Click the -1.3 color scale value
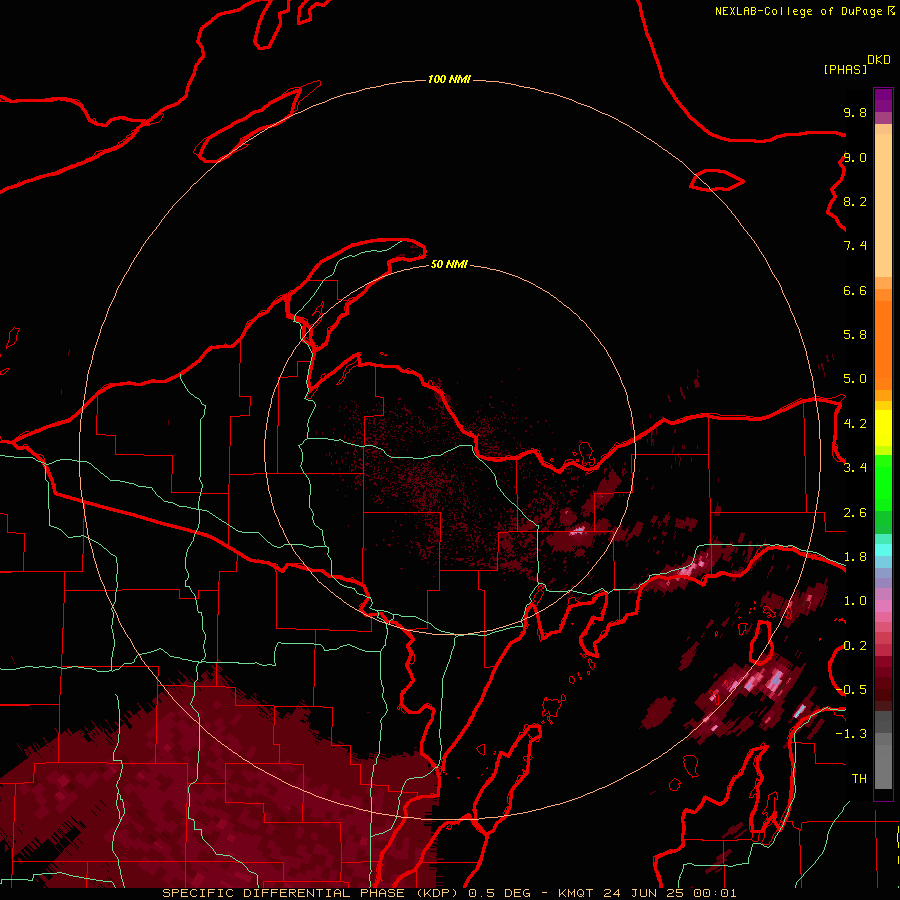The image size is (900, 900). (851, 734)
